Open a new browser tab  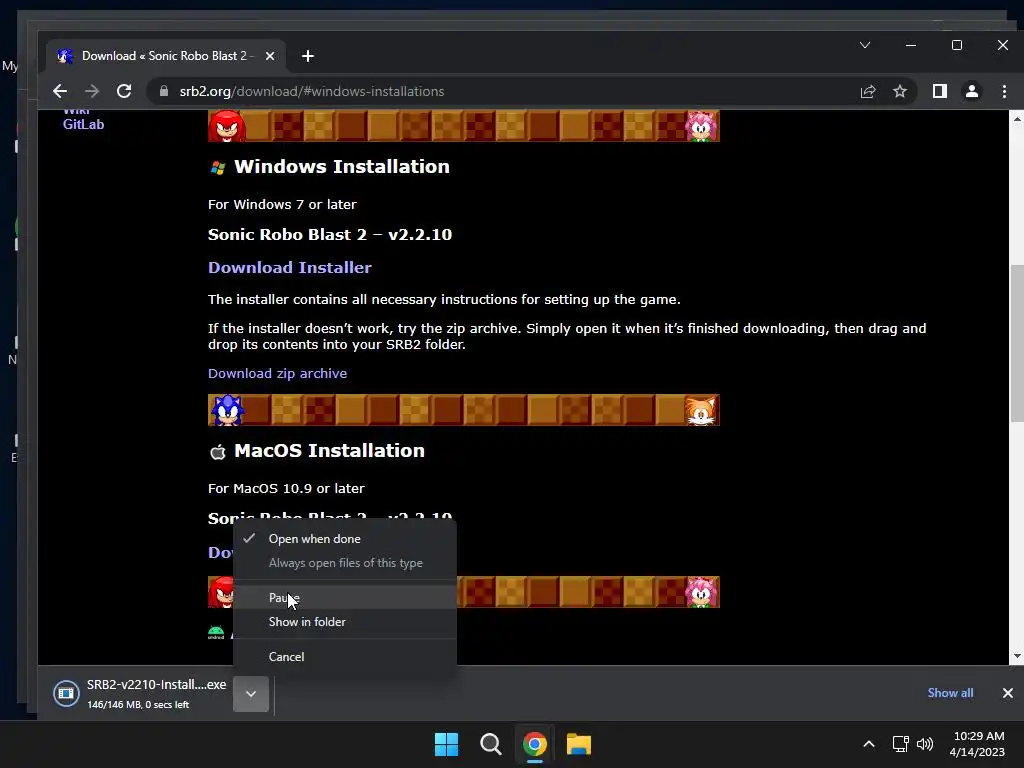pyautogui.click(x=308, y=56)
